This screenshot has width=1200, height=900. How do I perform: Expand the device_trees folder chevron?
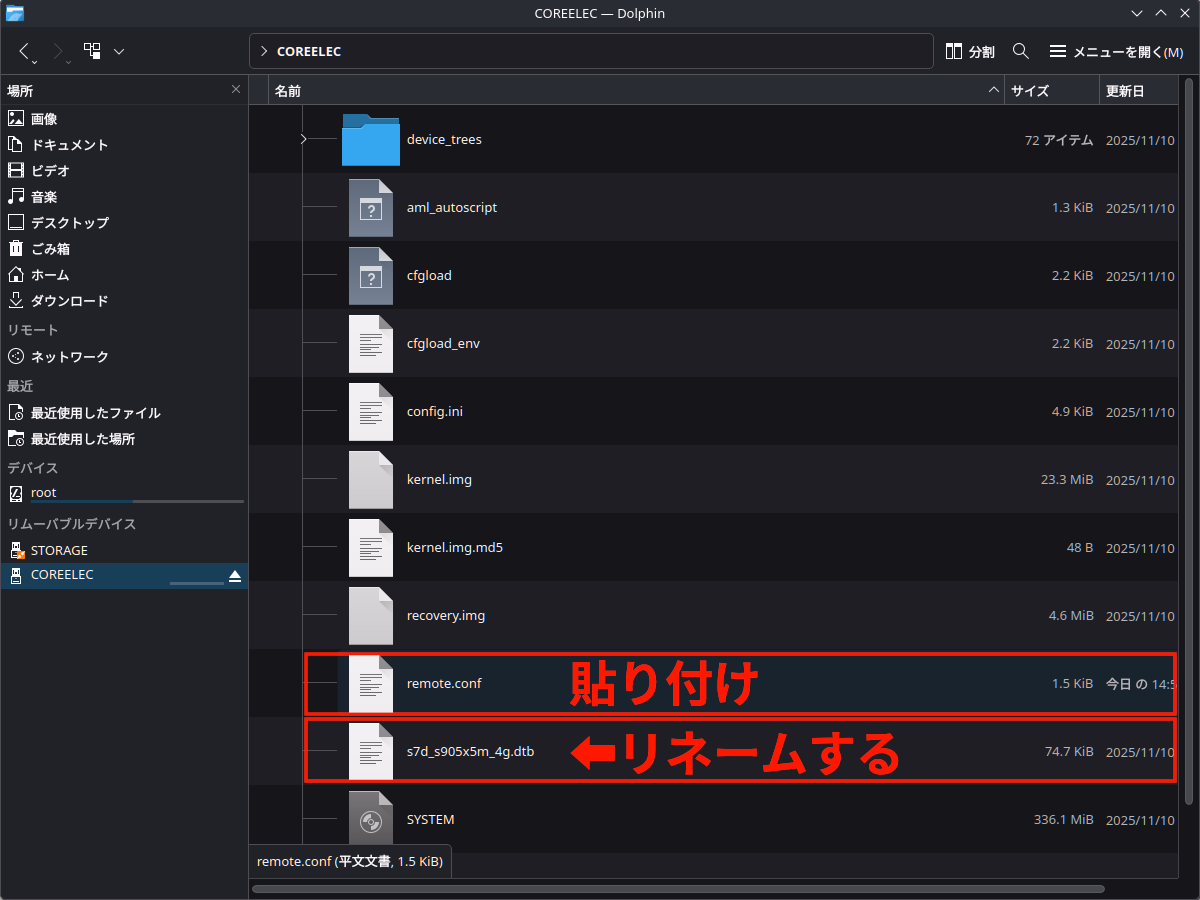[303, 139]
